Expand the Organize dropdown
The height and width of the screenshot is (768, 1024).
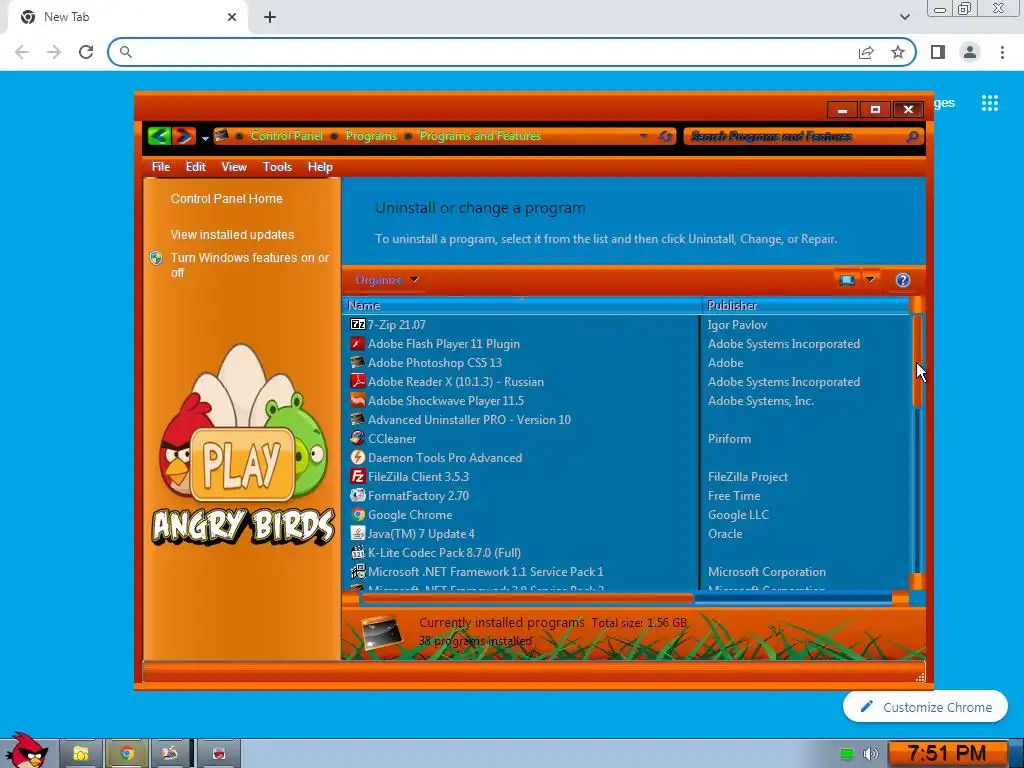tap(387, 280)
